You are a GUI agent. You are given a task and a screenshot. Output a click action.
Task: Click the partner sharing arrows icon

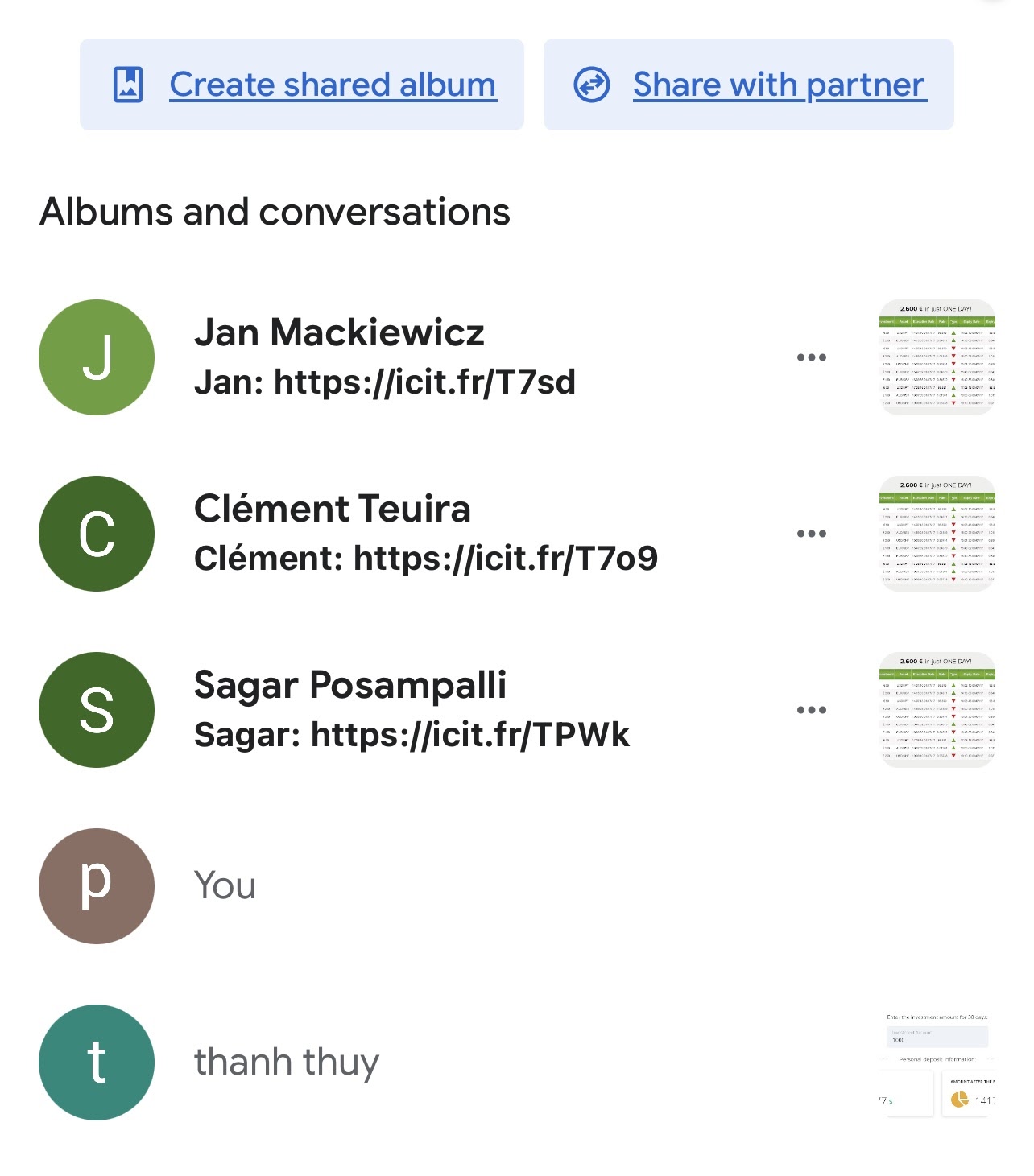[x=592, y=85]
